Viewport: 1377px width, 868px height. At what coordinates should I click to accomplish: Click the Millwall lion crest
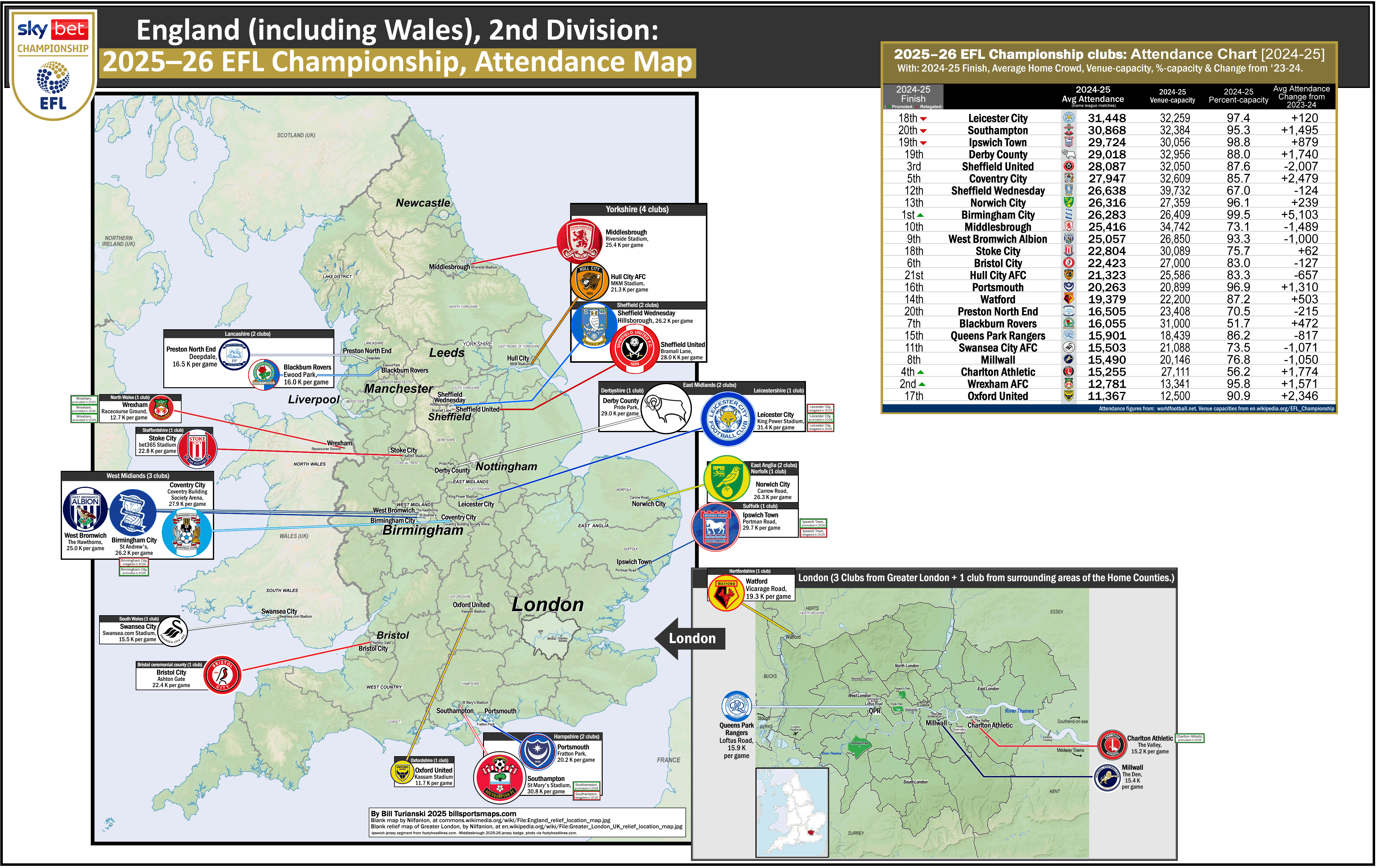1107,778
